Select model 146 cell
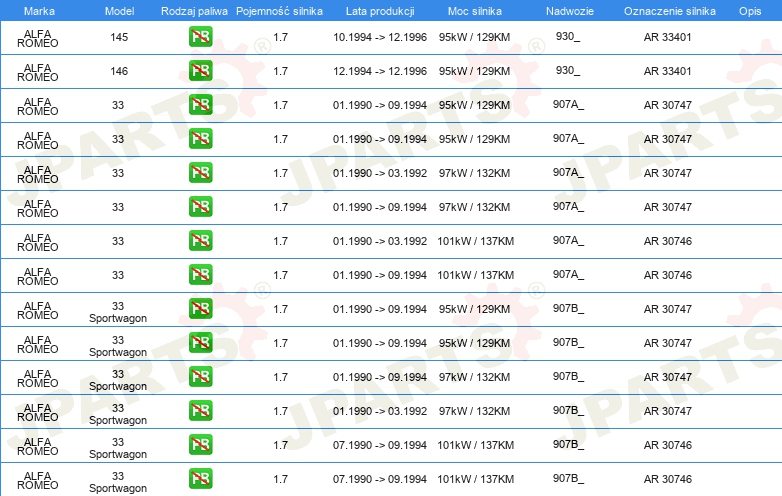The width and height of the screenshot is (782, 496). point(118,72)
